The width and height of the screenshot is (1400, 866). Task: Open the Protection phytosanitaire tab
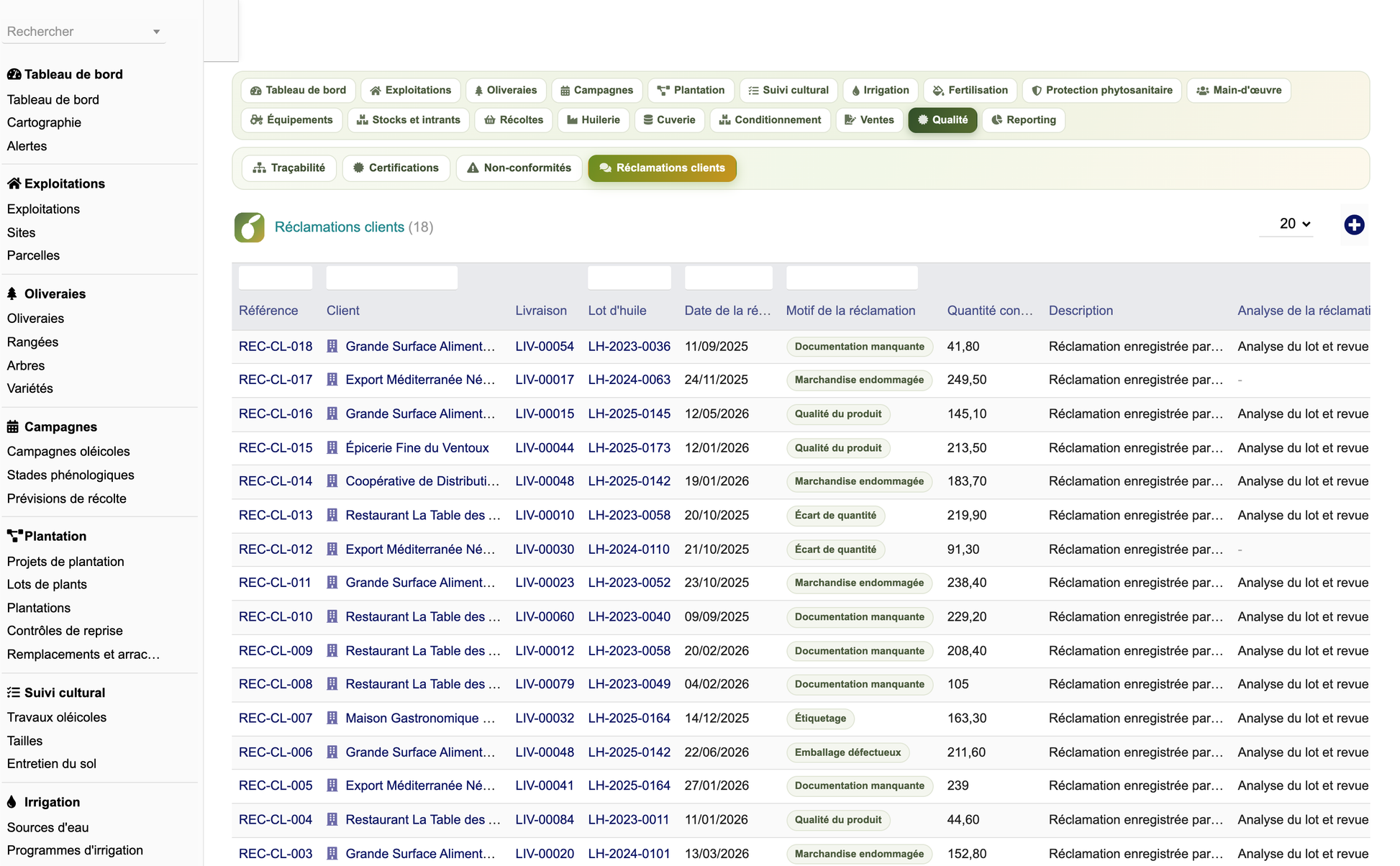tap(1102, 90)
